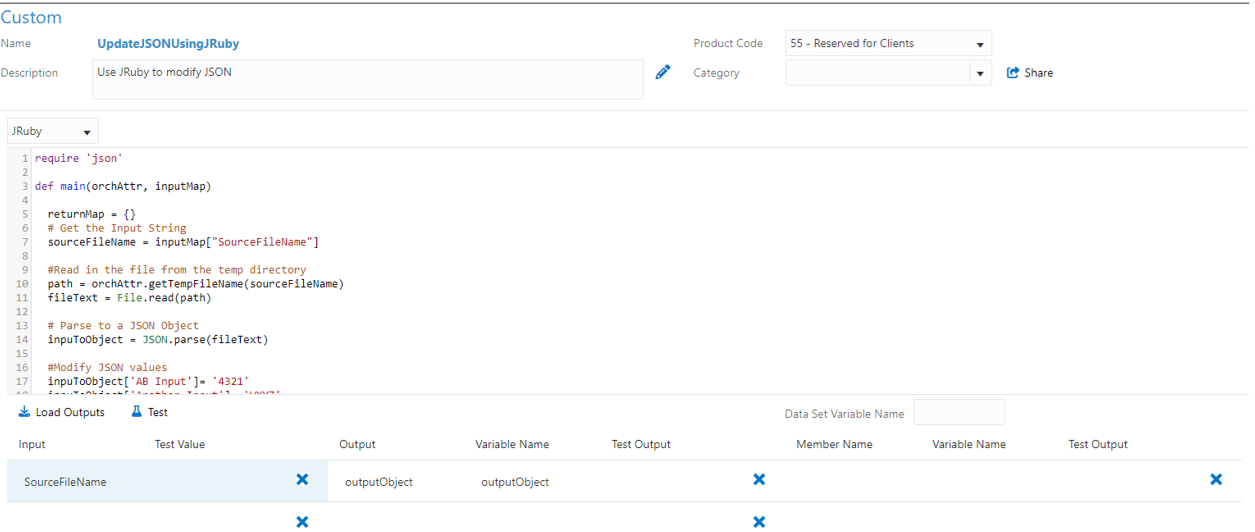Click the comment # Parse to a JSON Object

(123, 325)
